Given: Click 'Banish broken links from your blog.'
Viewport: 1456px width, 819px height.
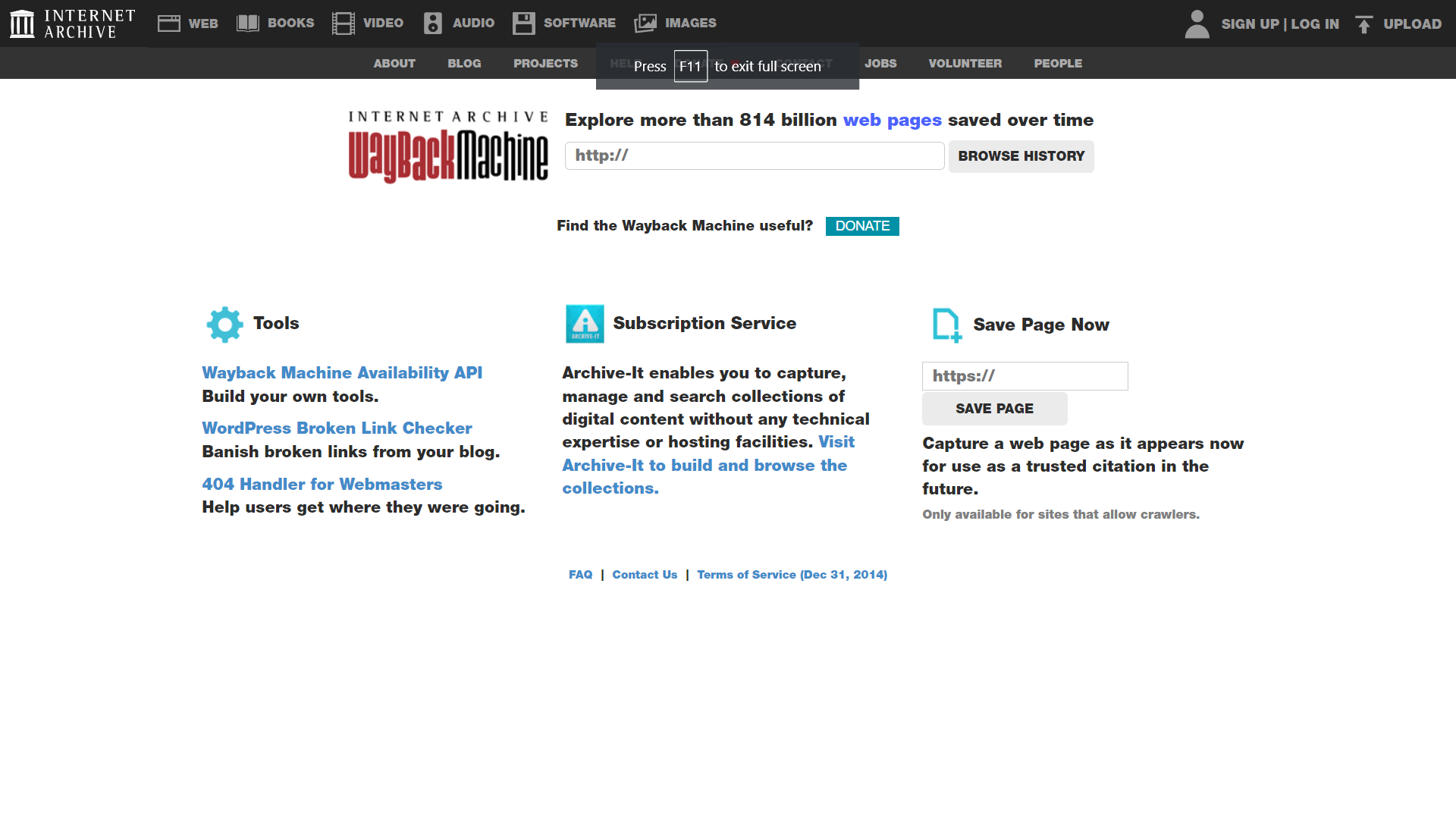Looking at the screenshot, I should pyautogui.click(x=351, y=452).
